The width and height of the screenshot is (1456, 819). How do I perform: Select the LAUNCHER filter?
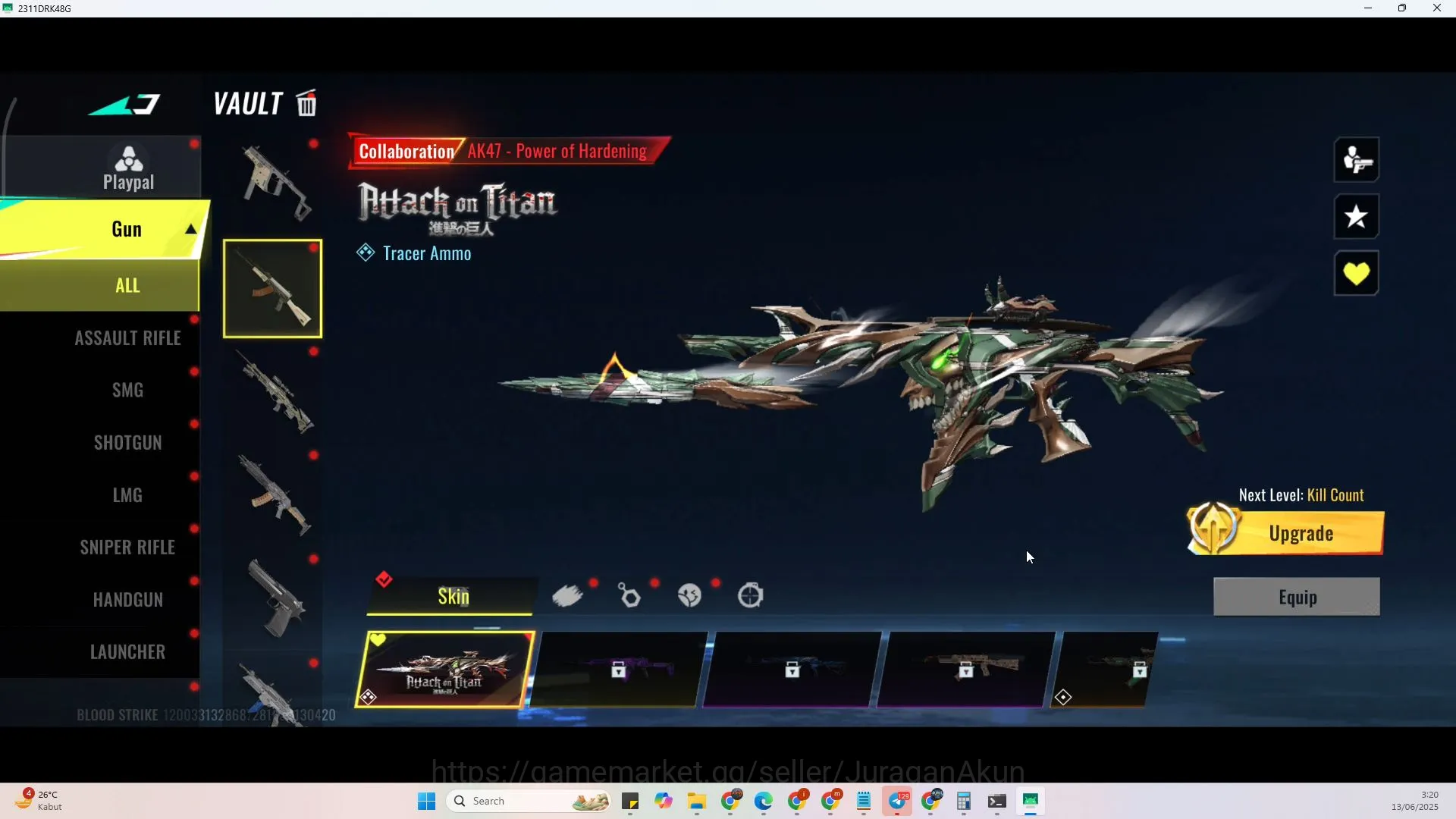point(127,652)
